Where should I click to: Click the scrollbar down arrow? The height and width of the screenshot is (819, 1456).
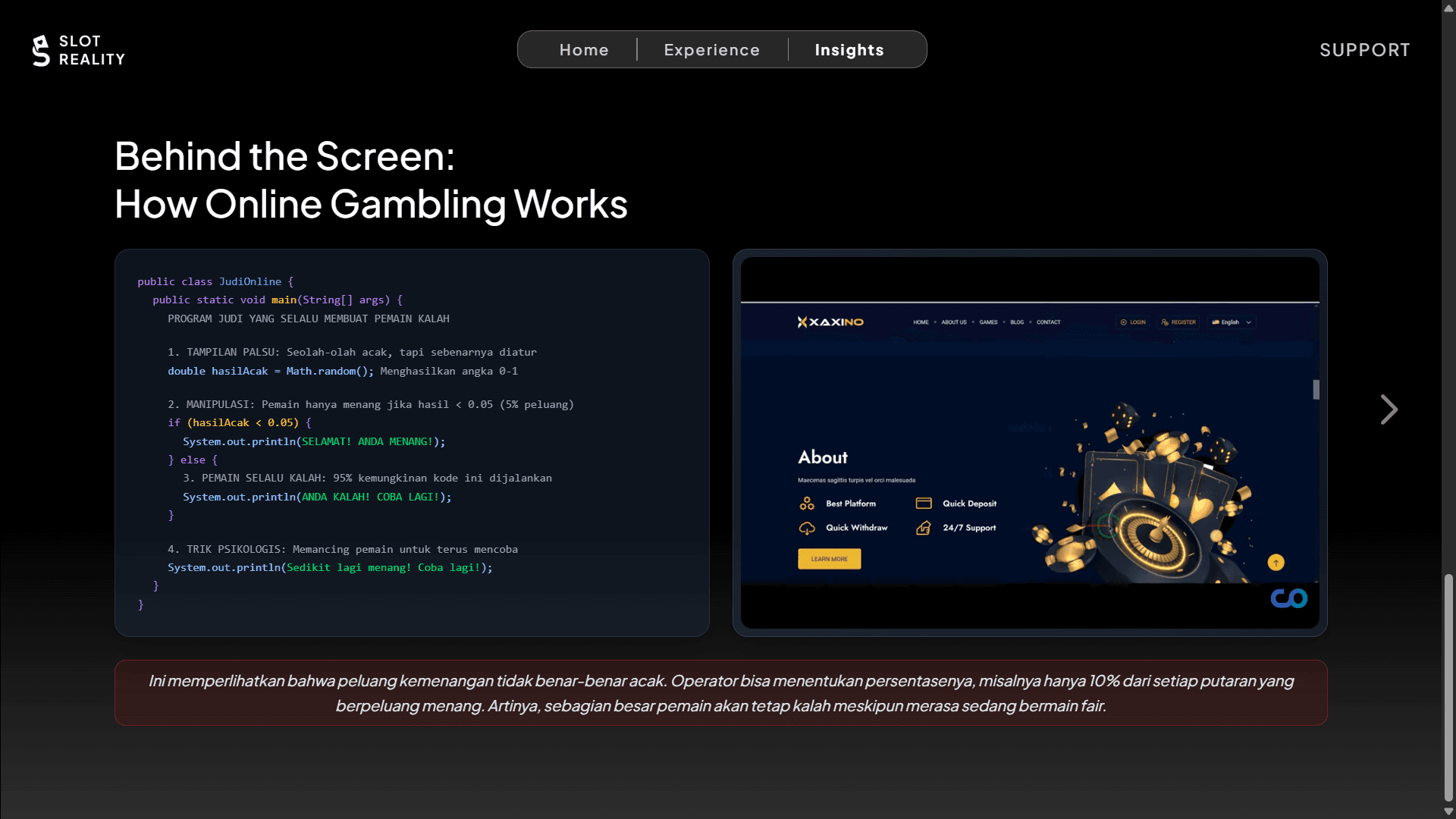[1448, 811]
